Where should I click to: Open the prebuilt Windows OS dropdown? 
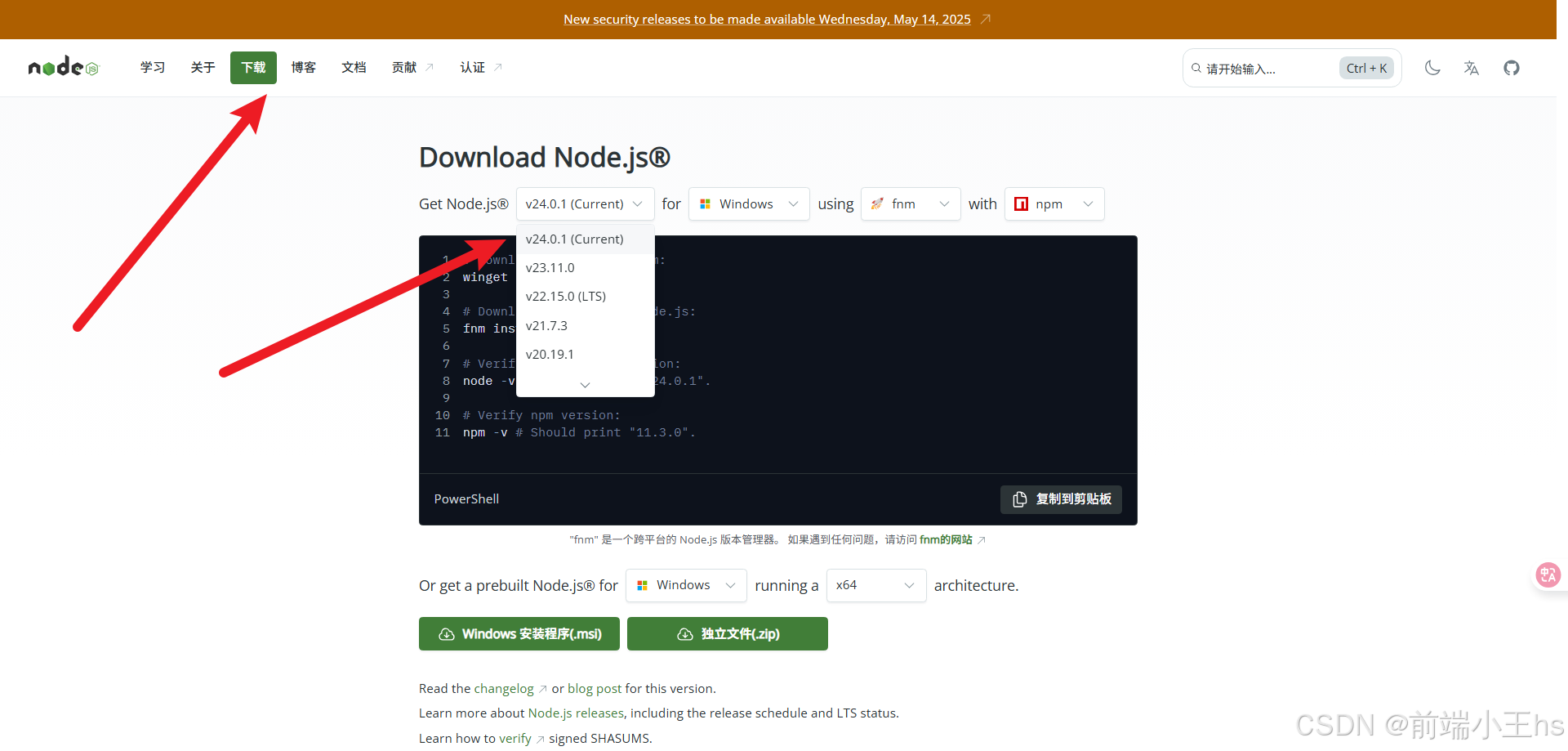tap(686, 586)
